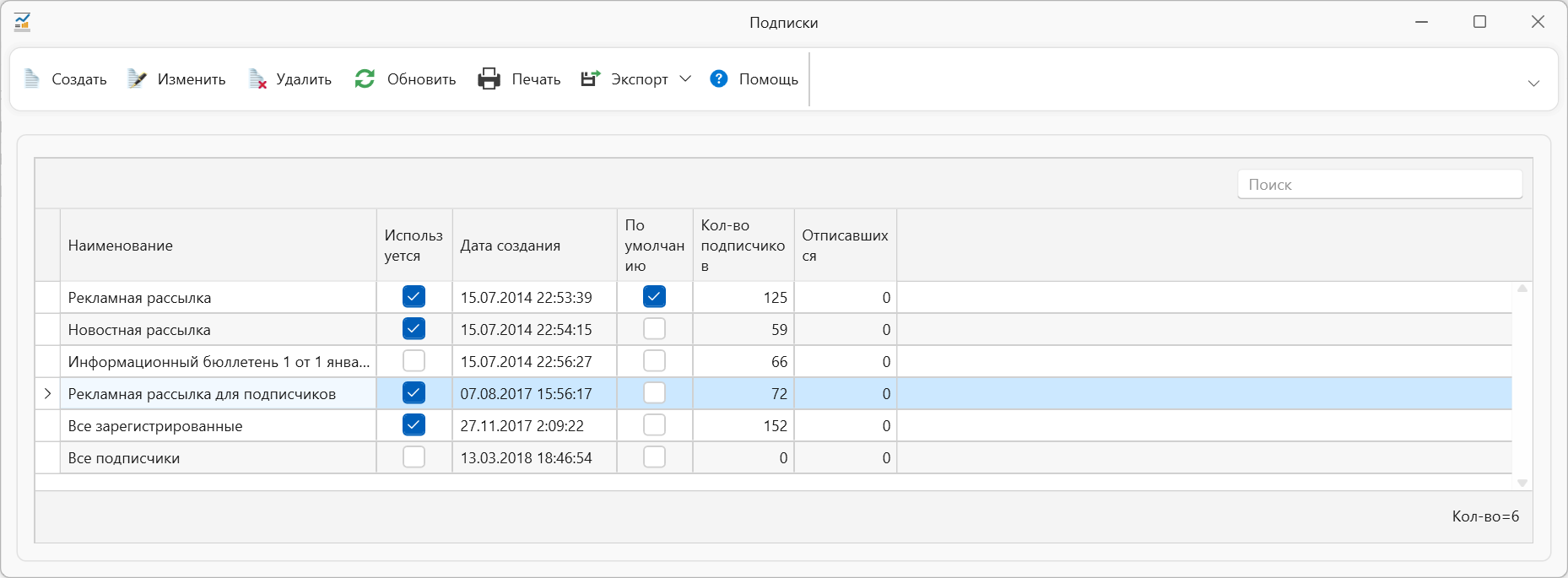Click the Экспорт save icon
The height and width of the screenshot is (578, 1568).
pos(591,79)
